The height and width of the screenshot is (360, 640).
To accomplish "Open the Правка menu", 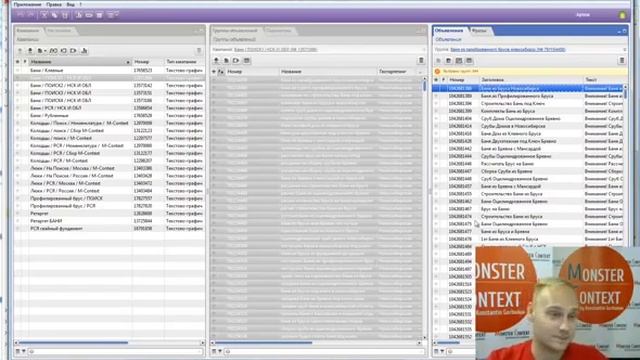I will coord(53,4).
